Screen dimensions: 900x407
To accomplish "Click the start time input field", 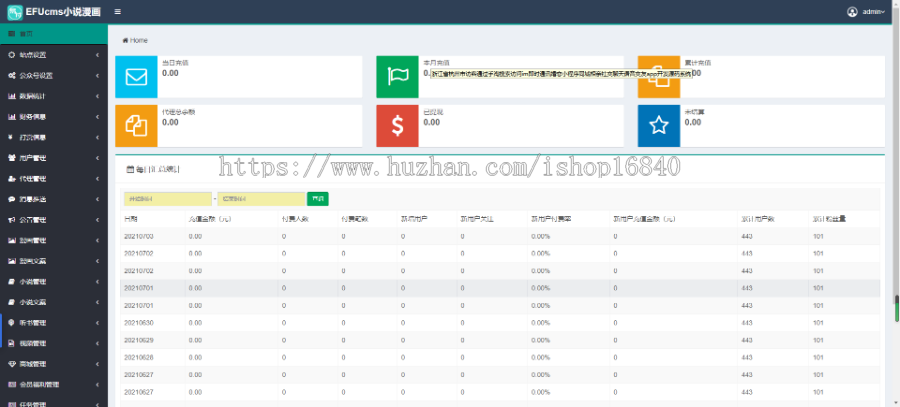I will coord(168,199).
